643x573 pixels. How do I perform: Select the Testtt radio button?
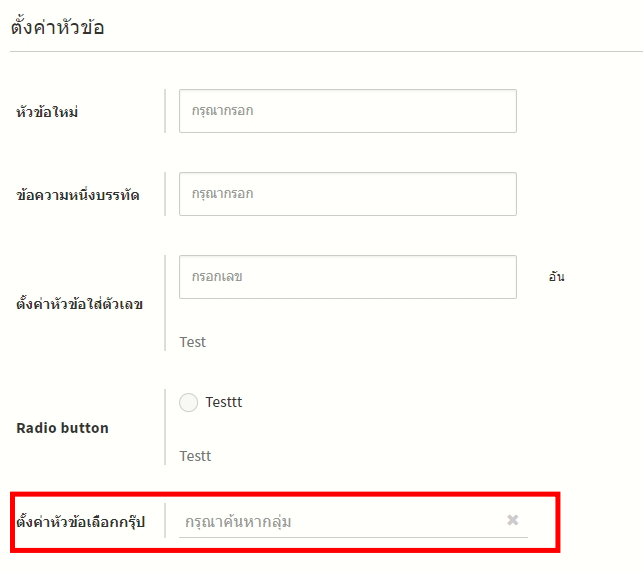coord(188,403)
